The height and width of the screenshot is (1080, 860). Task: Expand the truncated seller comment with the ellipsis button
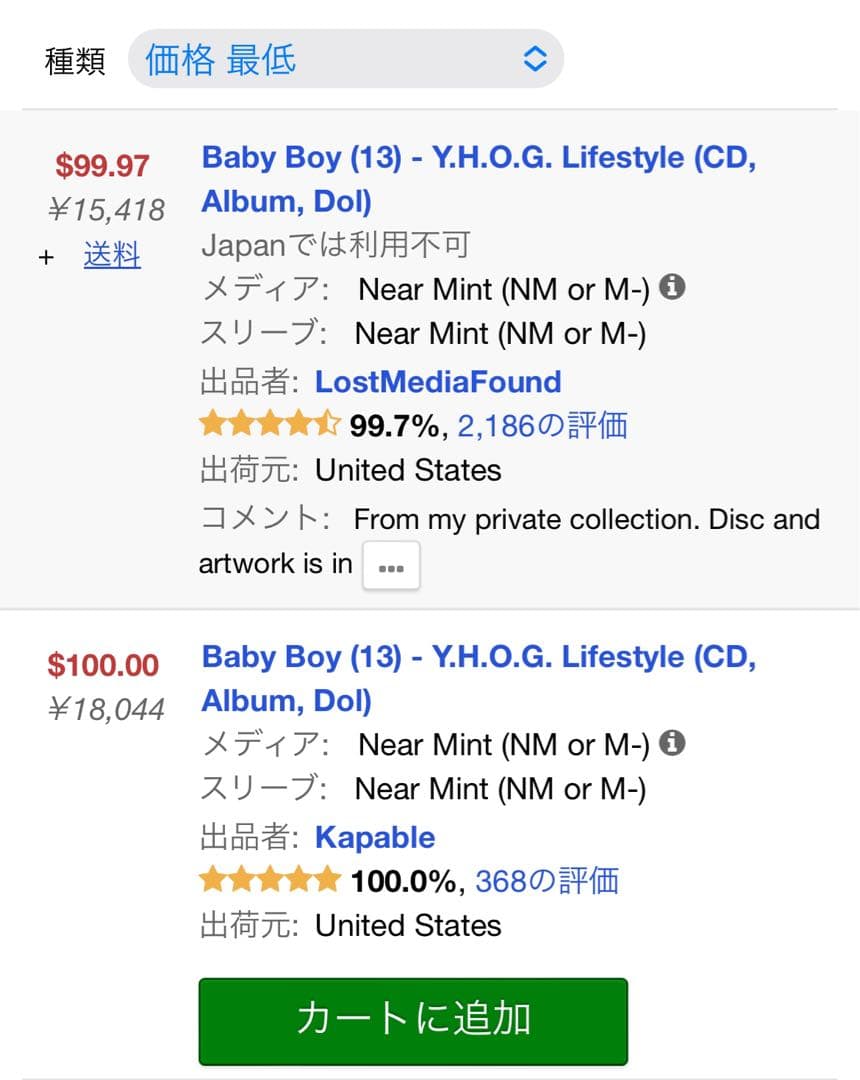(391, 565)
